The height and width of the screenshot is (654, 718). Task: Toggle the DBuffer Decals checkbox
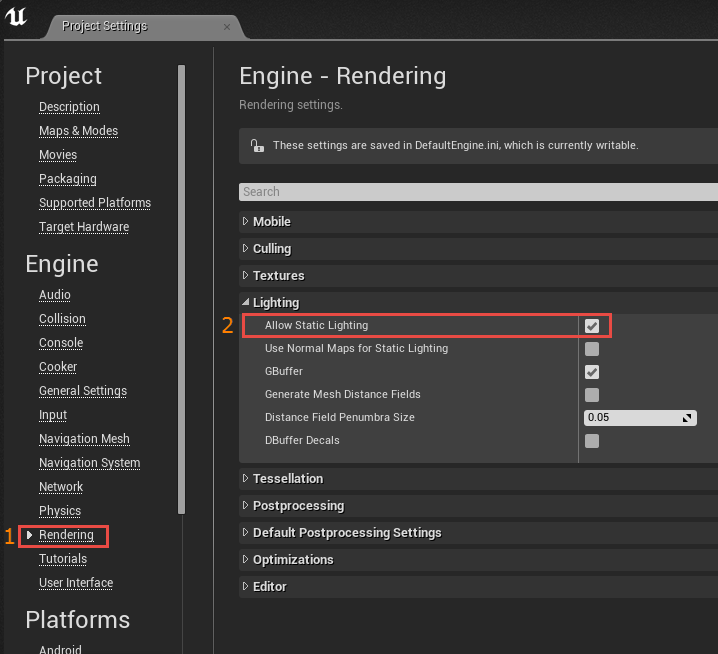[x=592, y=441]
